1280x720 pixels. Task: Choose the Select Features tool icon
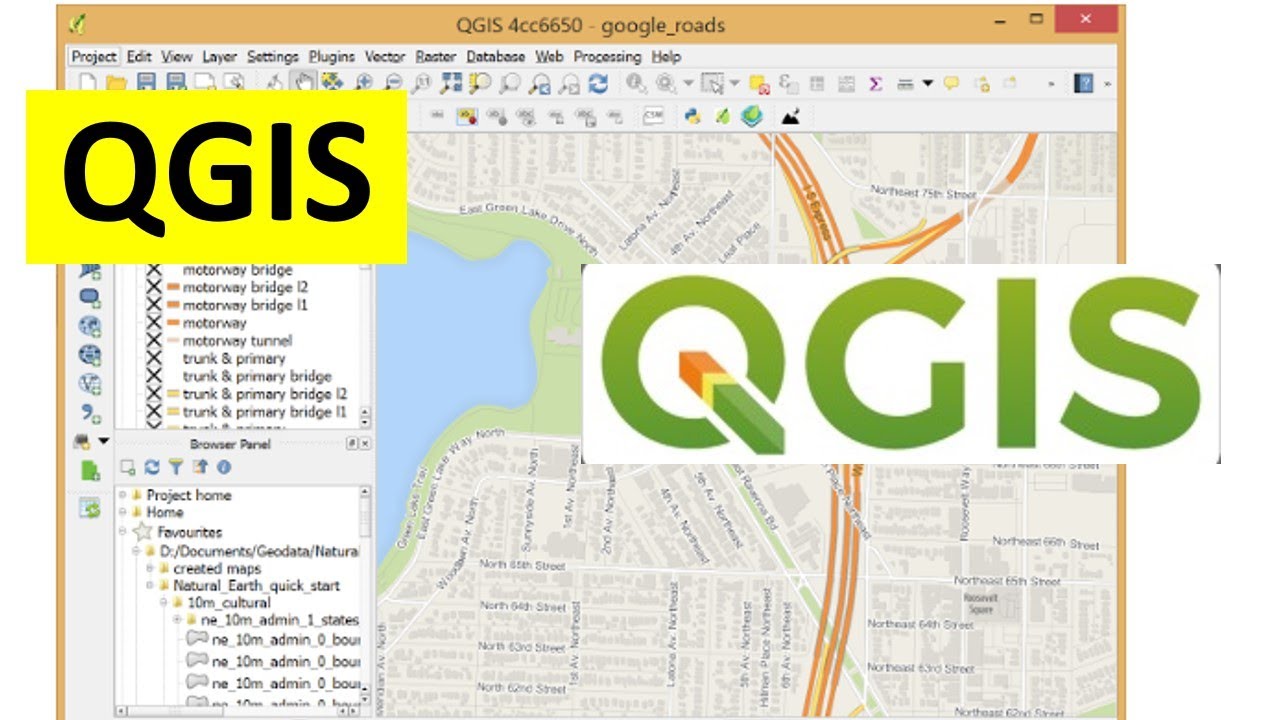click(712, 83)
